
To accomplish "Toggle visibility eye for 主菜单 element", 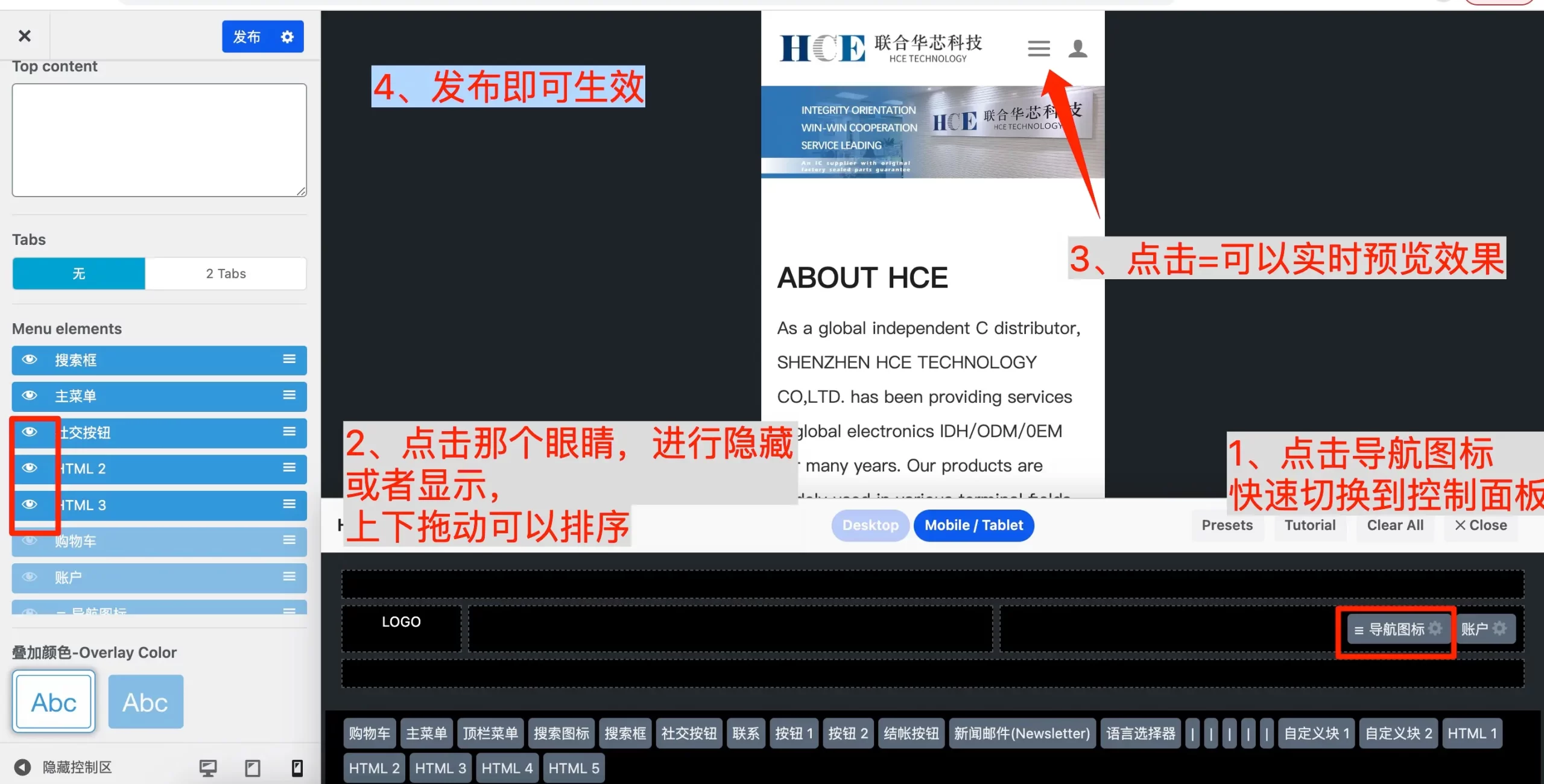I will [30, 396].
